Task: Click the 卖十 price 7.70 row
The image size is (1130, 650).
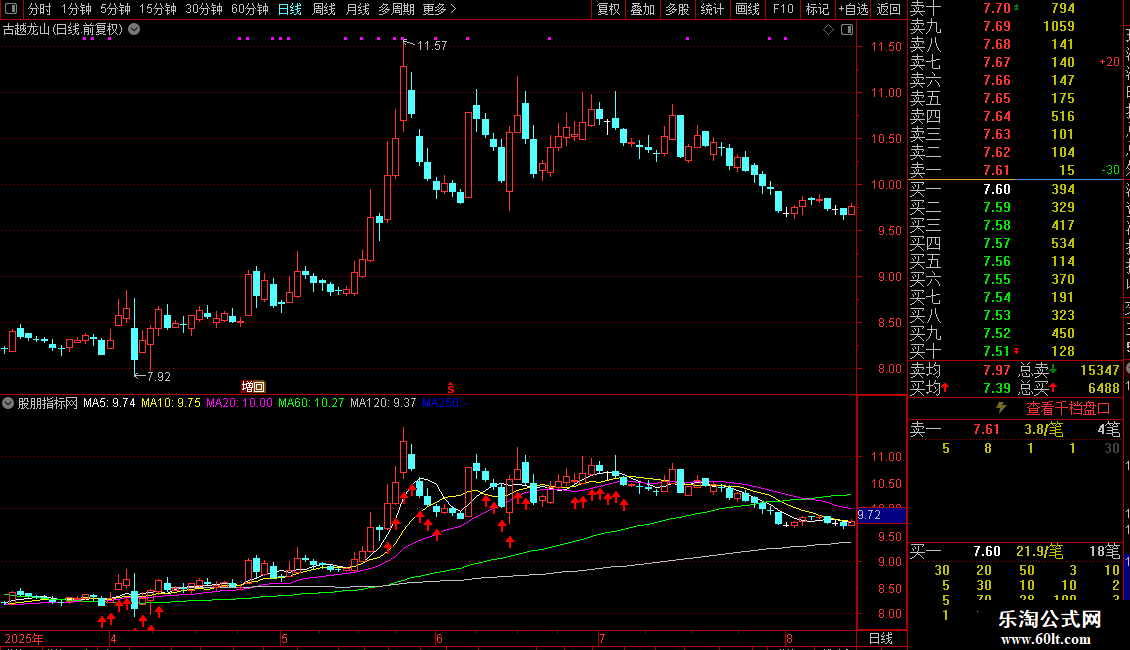Action: click(x=1015, y=9)
